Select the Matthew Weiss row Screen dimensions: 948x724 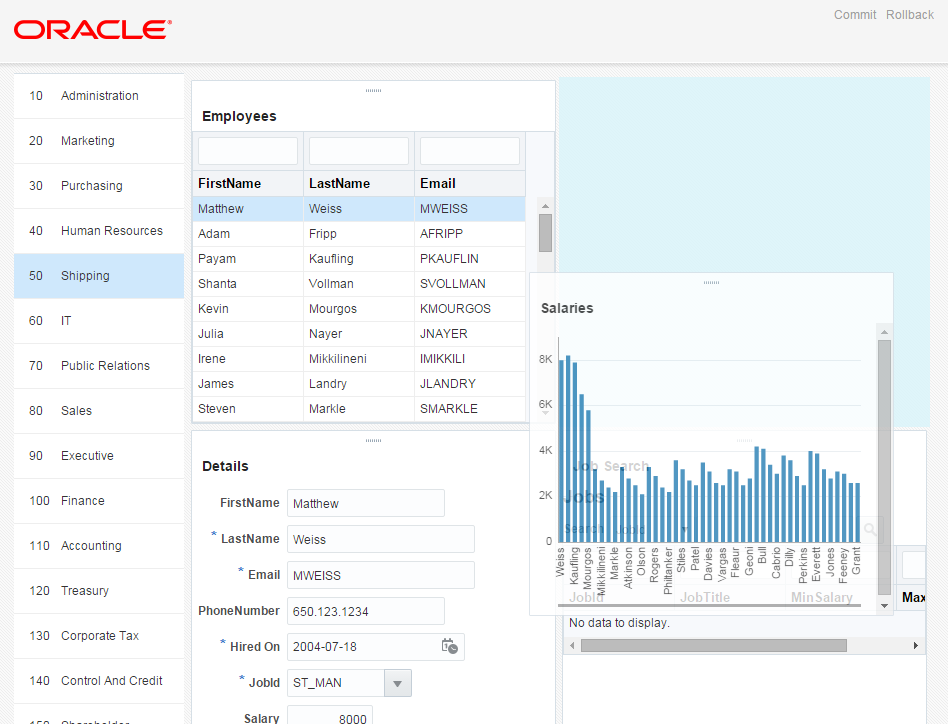[x=359, y=208]
